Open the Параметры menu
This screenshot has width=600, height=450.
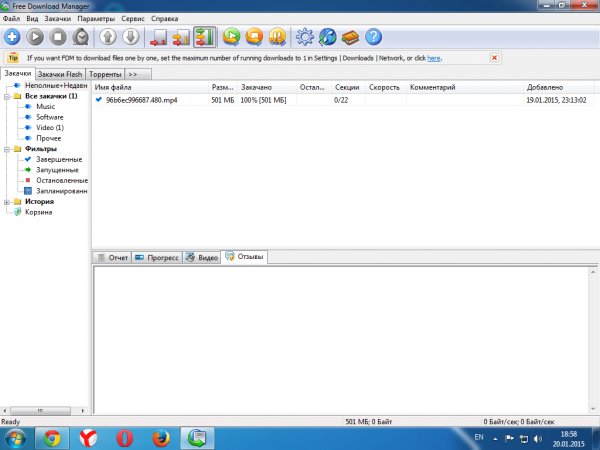96,18
